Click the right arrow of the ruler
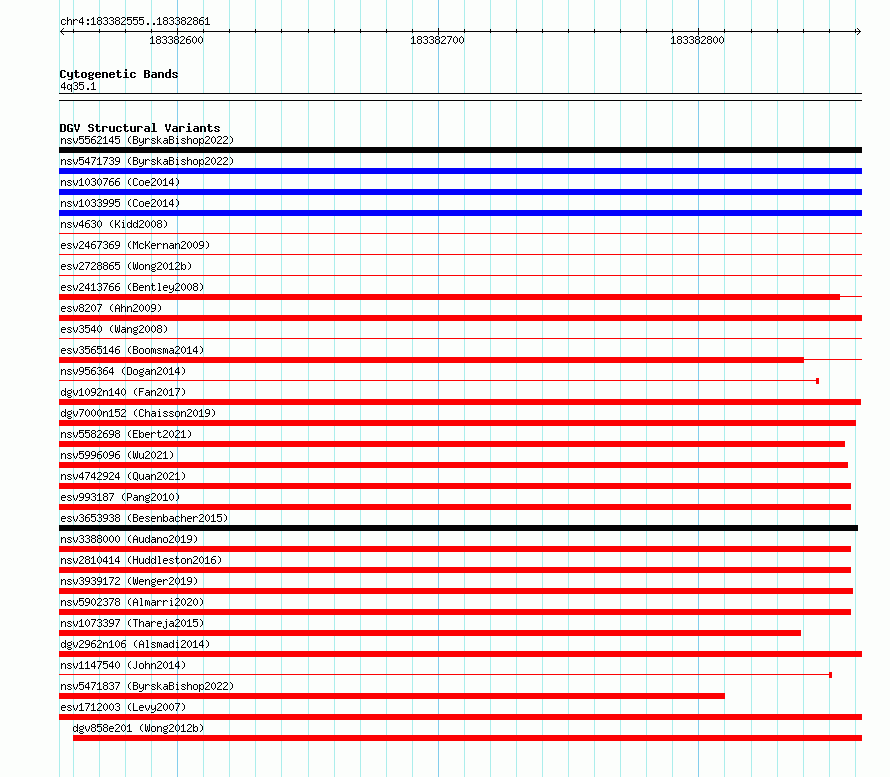890x777 pixels. (858, 31)
